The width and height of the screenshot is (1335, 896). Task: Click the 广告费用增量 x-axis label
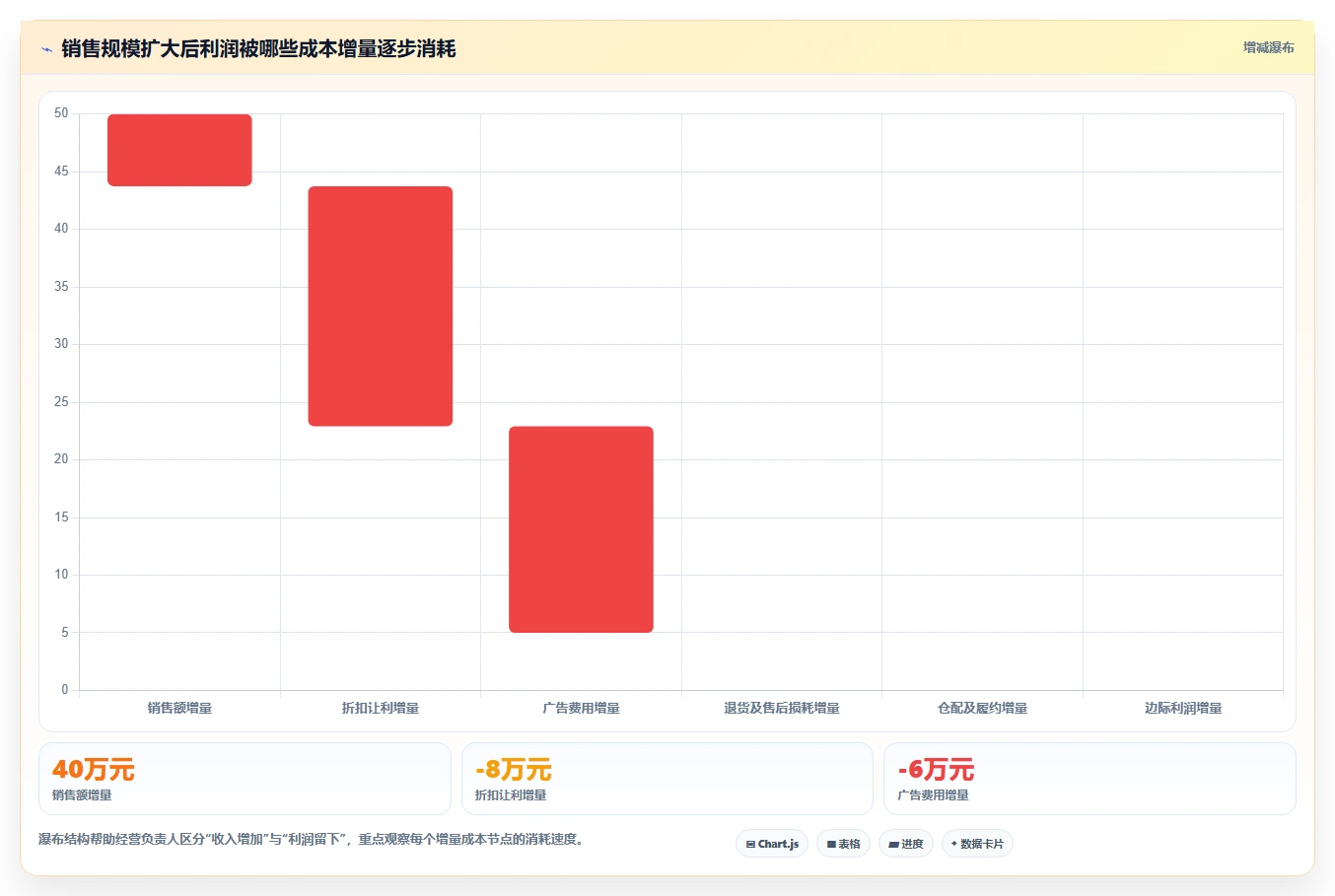point(581,708)
